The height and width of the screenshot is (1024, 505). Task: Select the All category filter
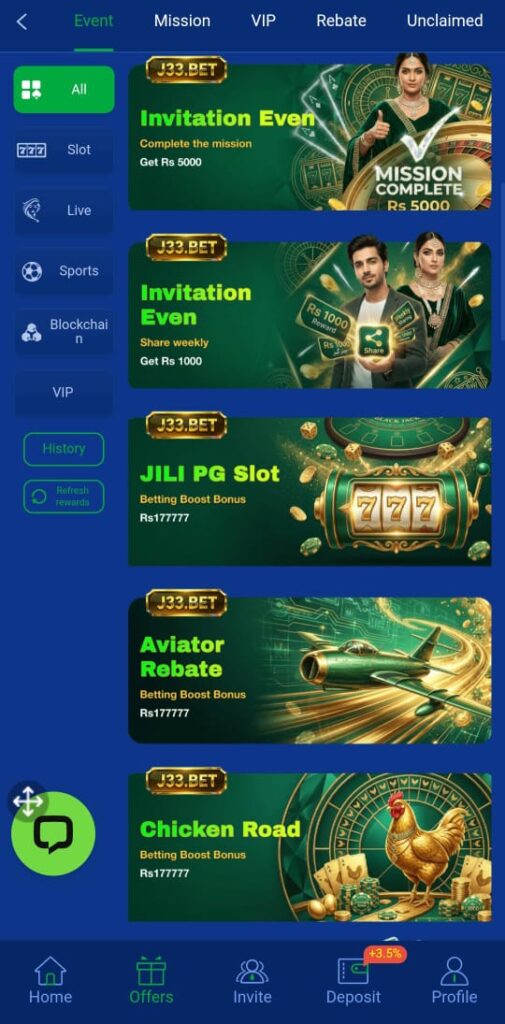coord(64,89)
